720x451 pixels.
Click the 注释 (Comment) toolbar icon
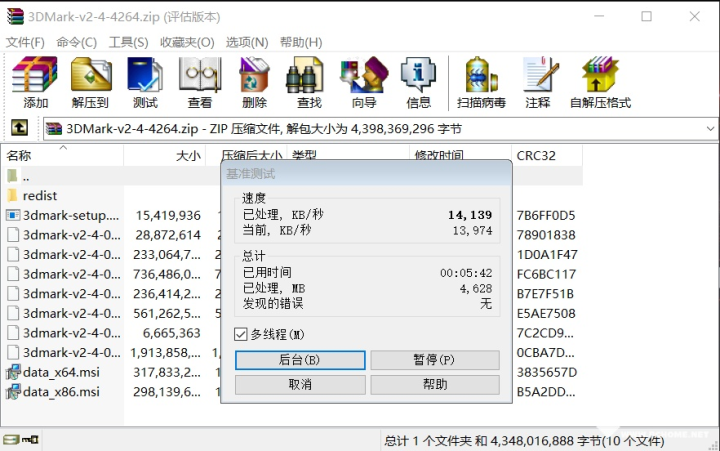(540, 74)
